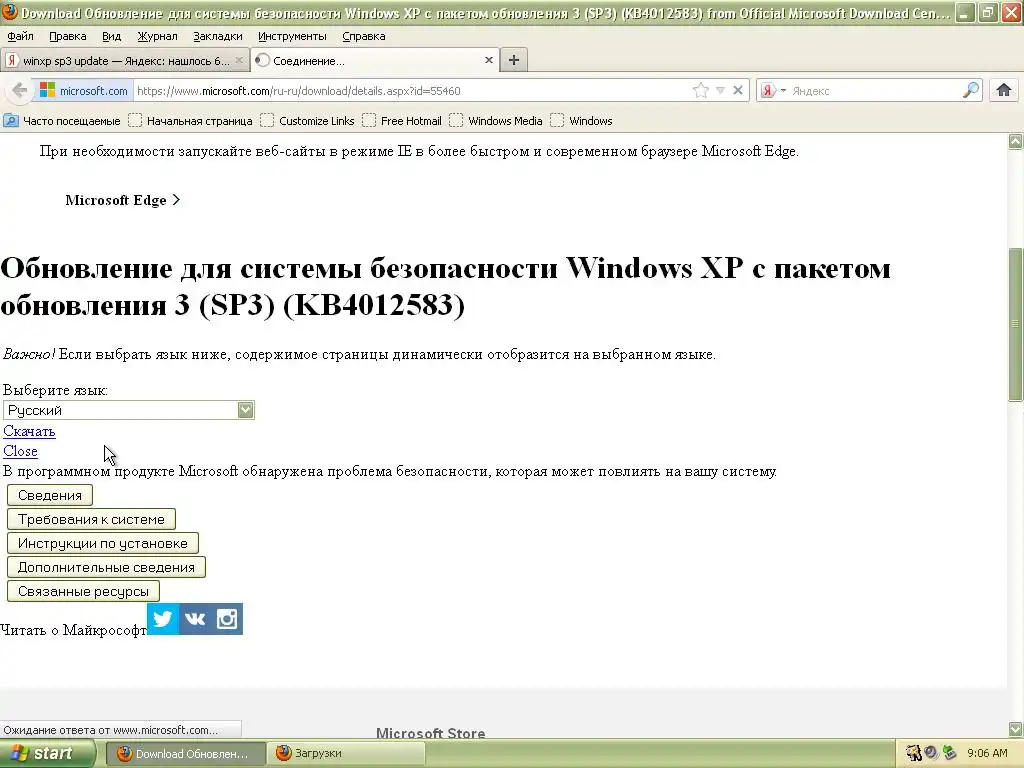The width and height of the screenshot is (1024, 768).
Task: Click the search magnifier icon in Yandex box
Action: coord(971,90)
